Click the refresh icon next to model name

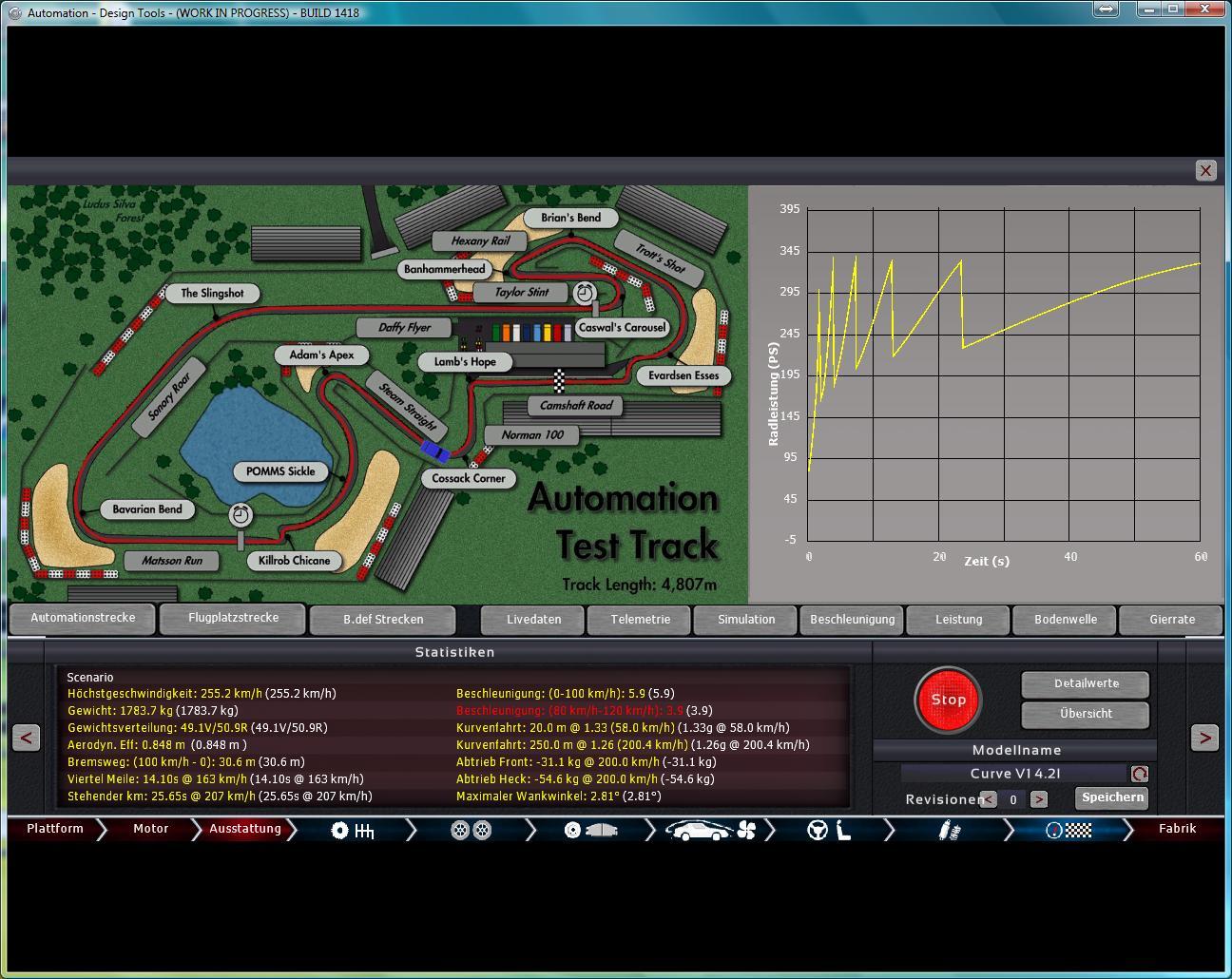1139,774
